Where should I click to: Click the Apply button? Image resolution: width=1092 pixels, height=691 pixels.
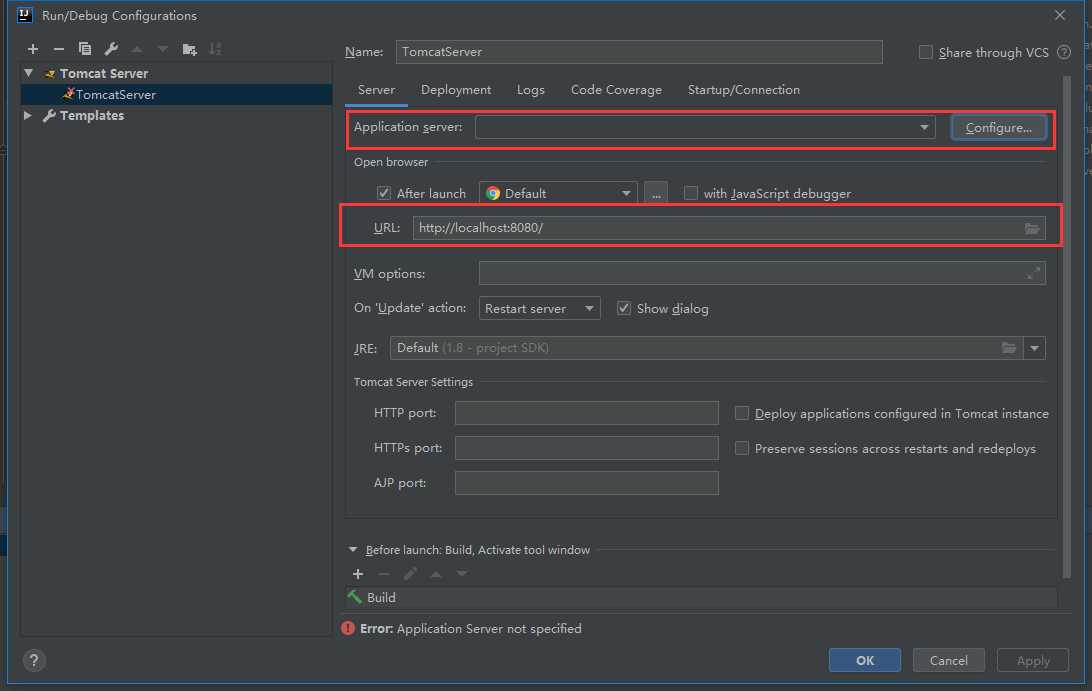tap(1033, 660)
